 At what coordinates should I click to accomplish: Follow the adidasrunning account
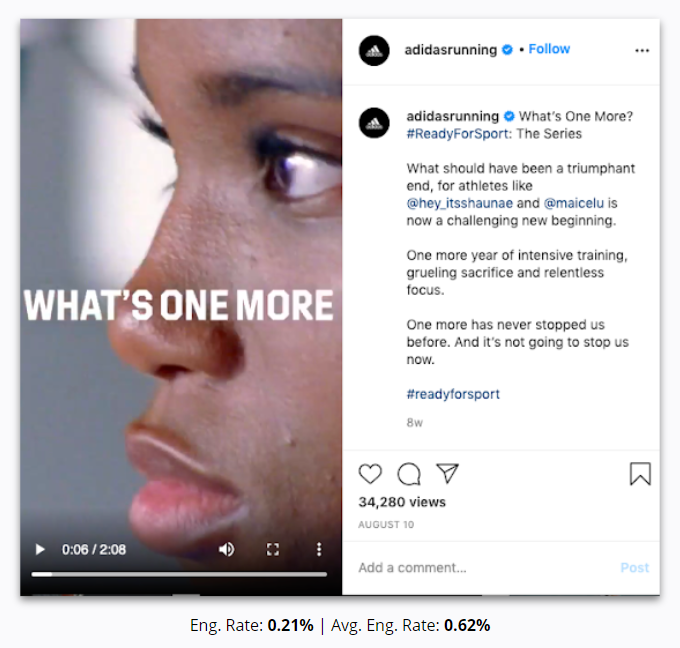point(549,49)
